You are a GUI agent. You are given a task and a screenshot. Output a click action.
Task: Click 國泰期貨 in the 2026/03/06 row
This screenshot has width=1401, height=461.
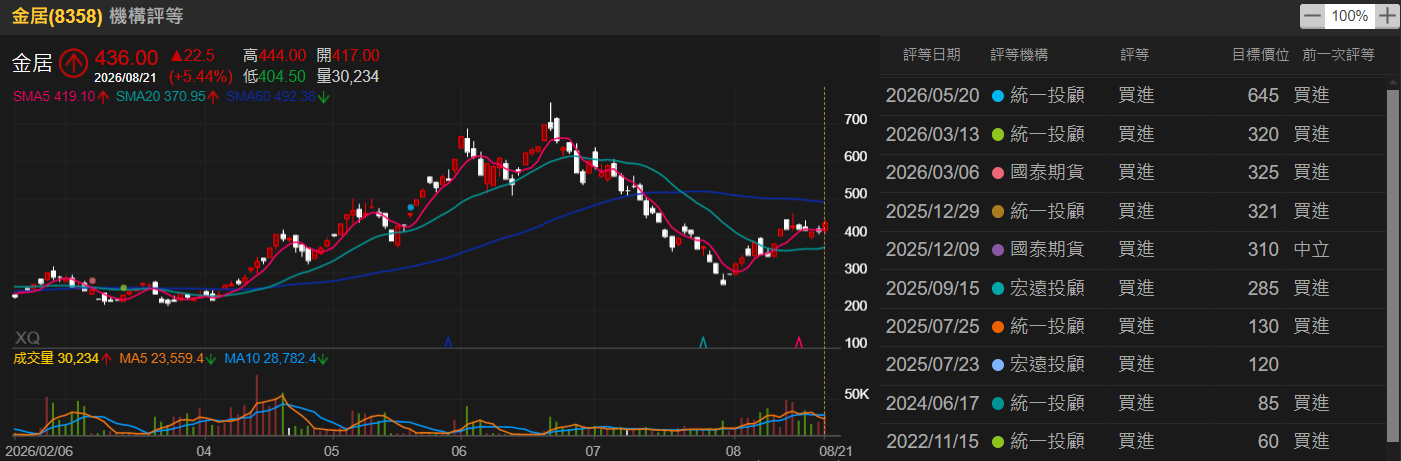[x=1047, y=173]
